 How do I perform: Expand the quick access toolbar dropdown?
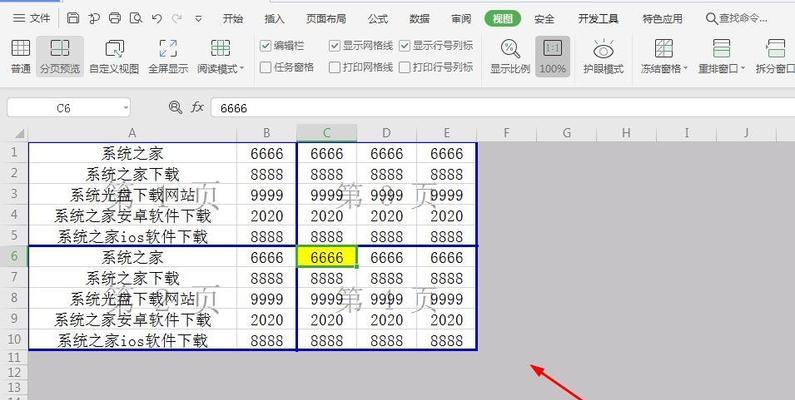pyautogui.click(x=198, y=19)
